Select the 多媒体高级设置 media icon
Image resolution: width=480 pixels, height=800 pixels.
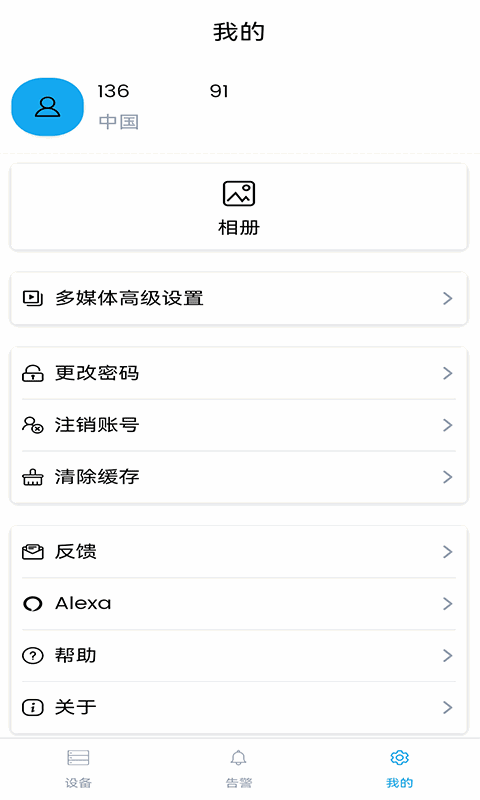[x=33, y=298]
